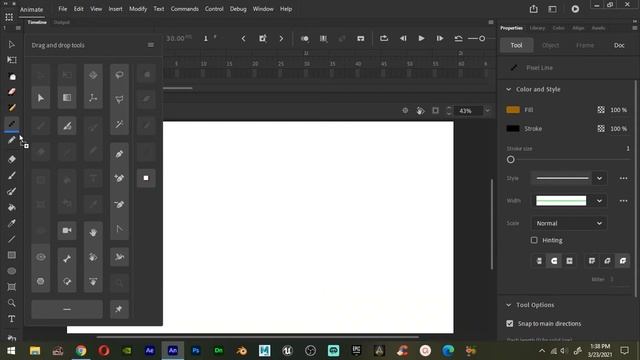The image size is (640, 360).
Task: Pick the Selection arrow in drag-and-drop tools panel
Action: (41, 98)
